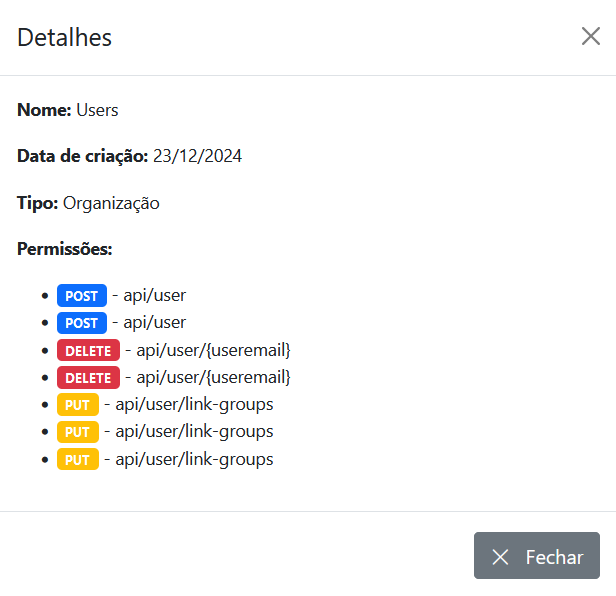Click the Fechar button

coord(536,556)
